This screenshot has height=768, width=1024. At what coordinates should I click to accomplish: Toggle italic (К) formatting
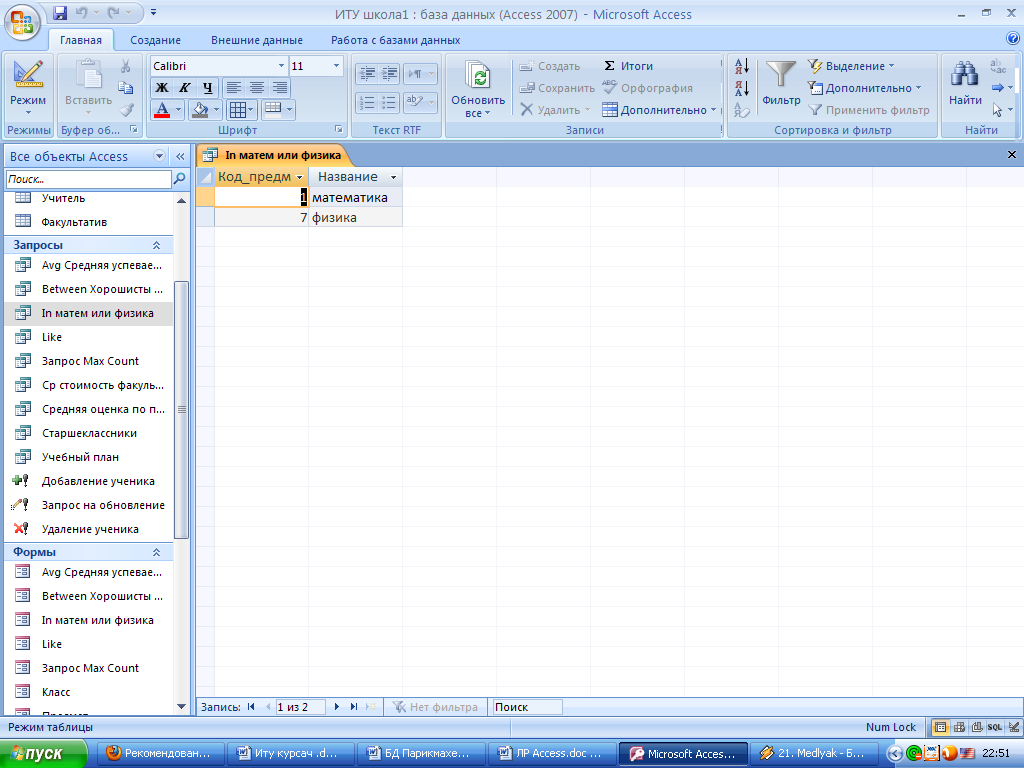point(185,88)
